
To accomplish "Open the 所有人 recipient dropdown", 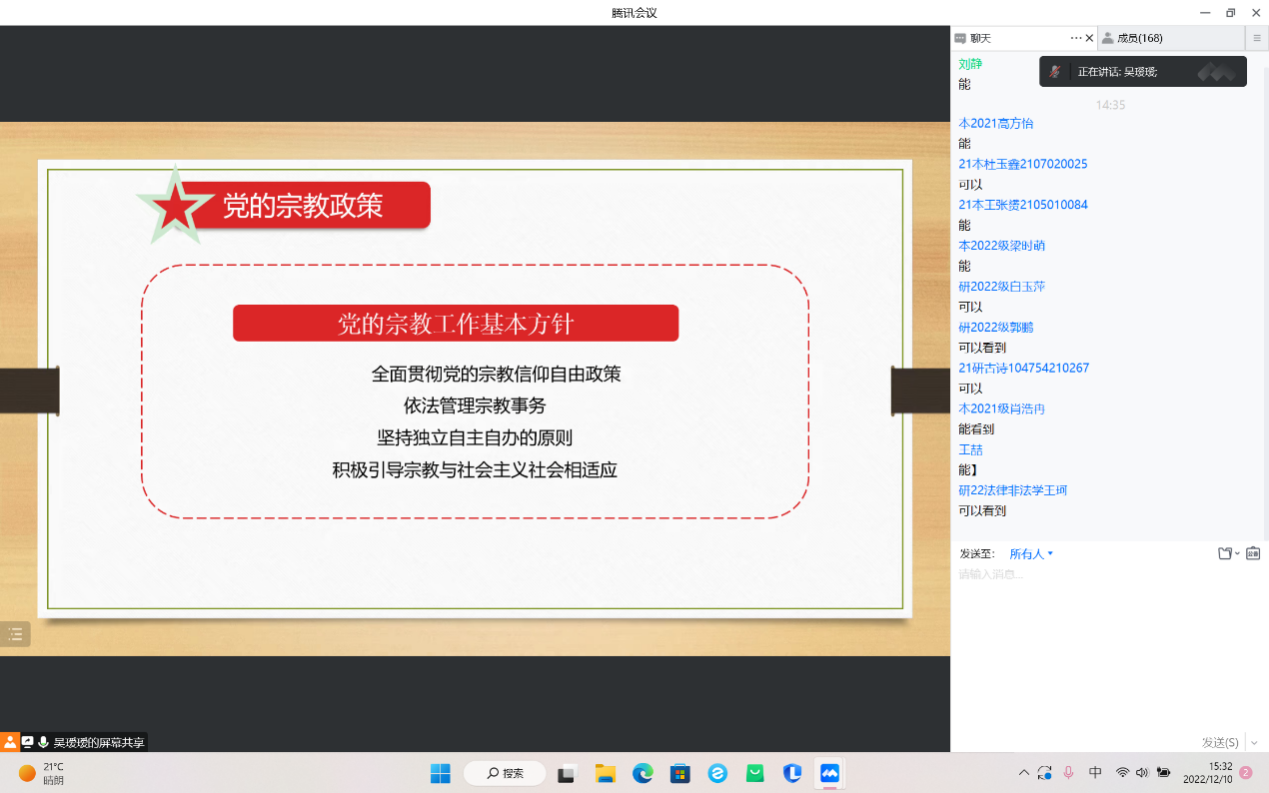I will [x=1031, y=554].
